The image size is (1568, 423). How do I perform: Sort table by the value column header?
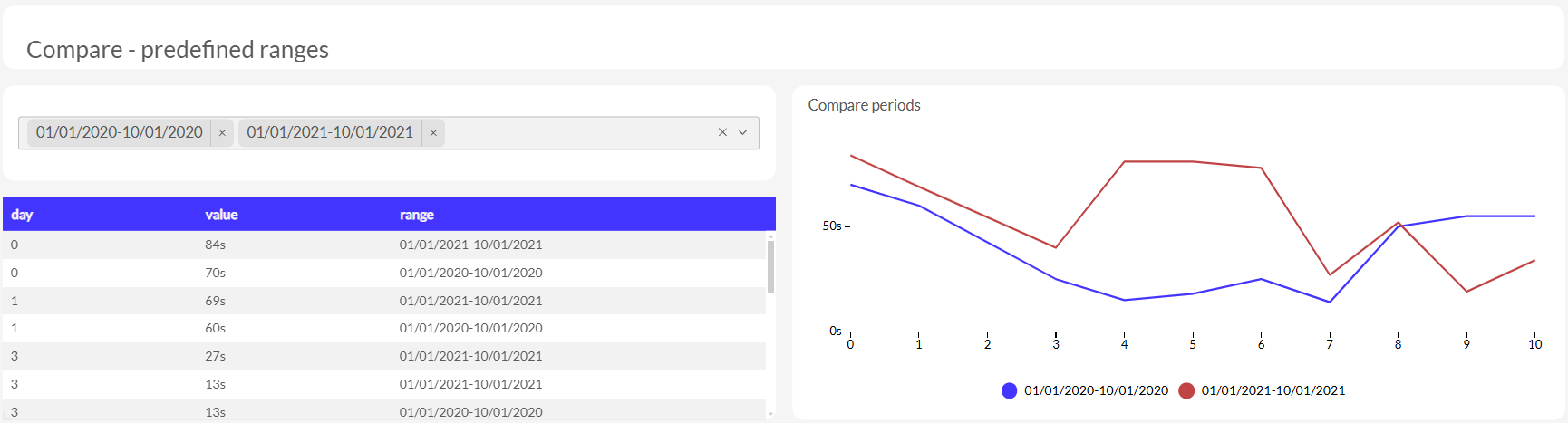(x=221, y=215)
